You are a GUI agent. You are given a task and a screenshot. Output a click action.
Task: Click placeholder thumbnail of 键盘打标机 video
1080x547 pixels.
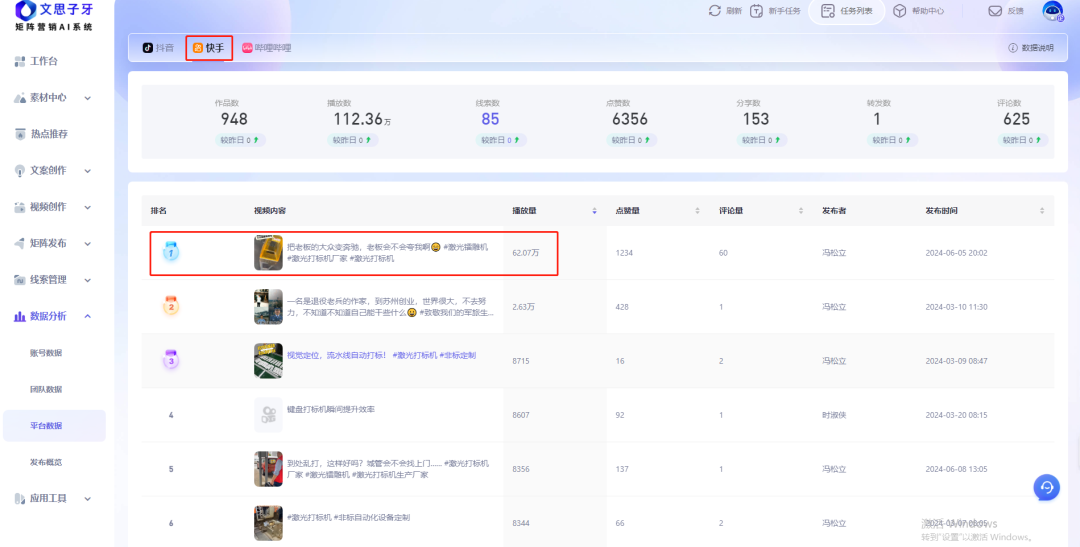pyautogui.click(x=268, y=415)
